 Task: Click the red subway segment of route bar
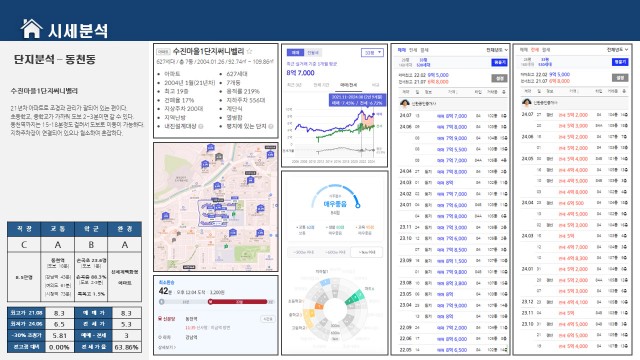pos(238,302)
